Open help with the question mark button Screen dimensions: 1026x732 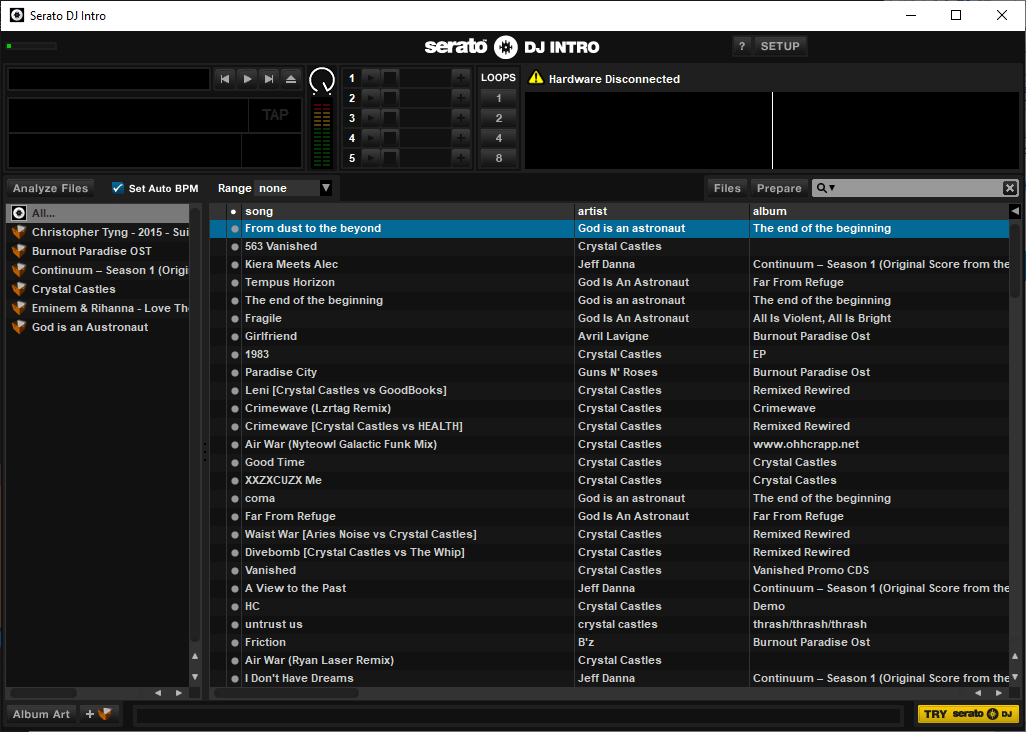point(741,46)
